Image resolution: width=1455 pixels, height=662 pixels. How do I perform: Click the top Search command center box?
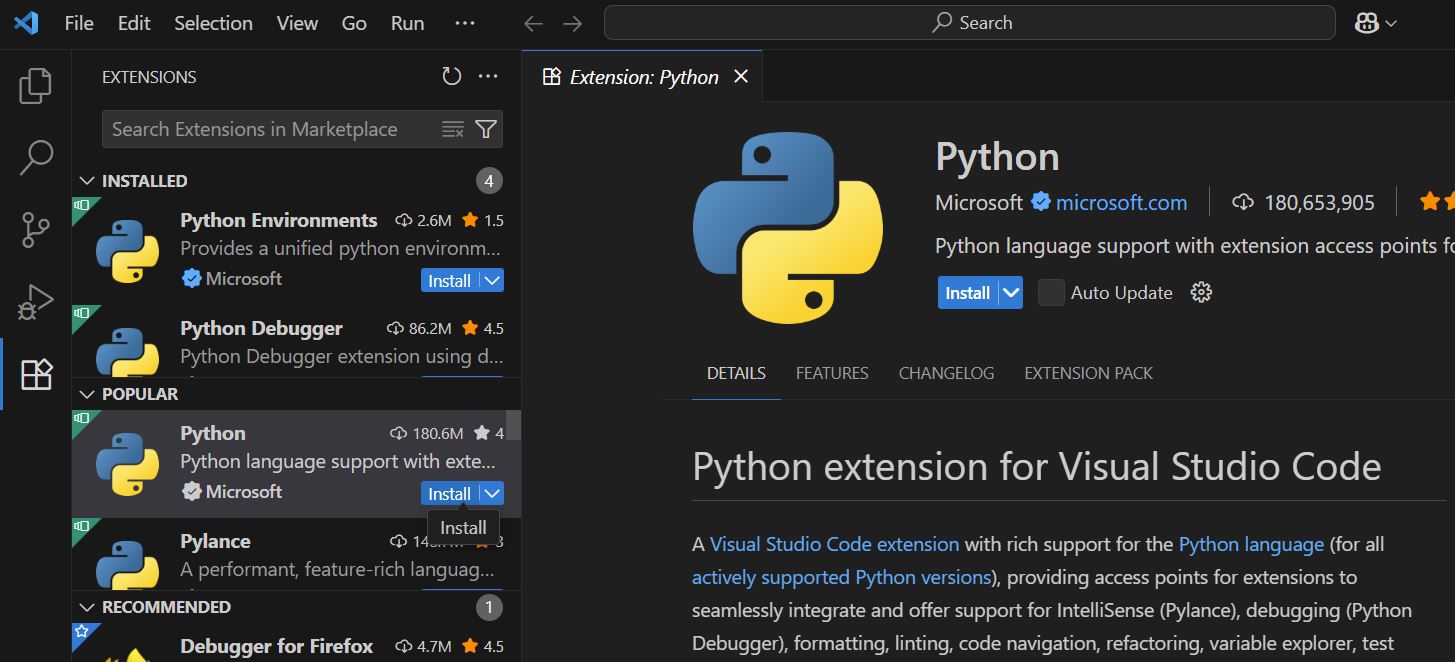(970, 23)
